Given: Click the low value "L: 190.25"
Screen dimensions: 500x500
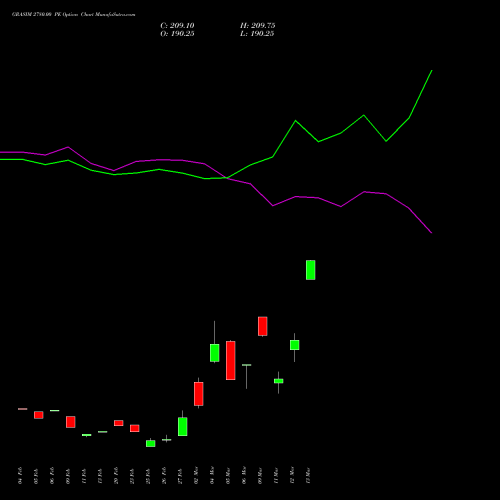Looking at the screenshot, I should [x=257, y=34].
